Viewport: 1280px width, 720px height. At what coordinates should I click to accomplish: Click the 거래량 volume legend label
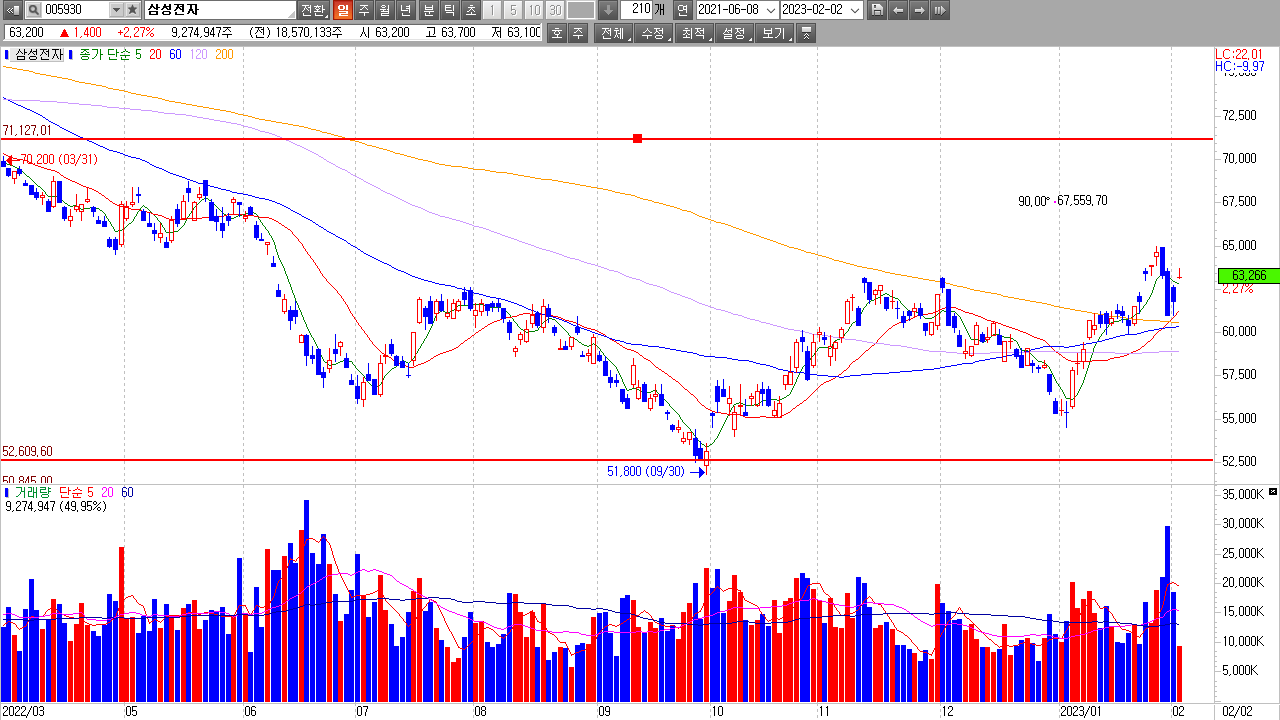click(x=32, y=492)
